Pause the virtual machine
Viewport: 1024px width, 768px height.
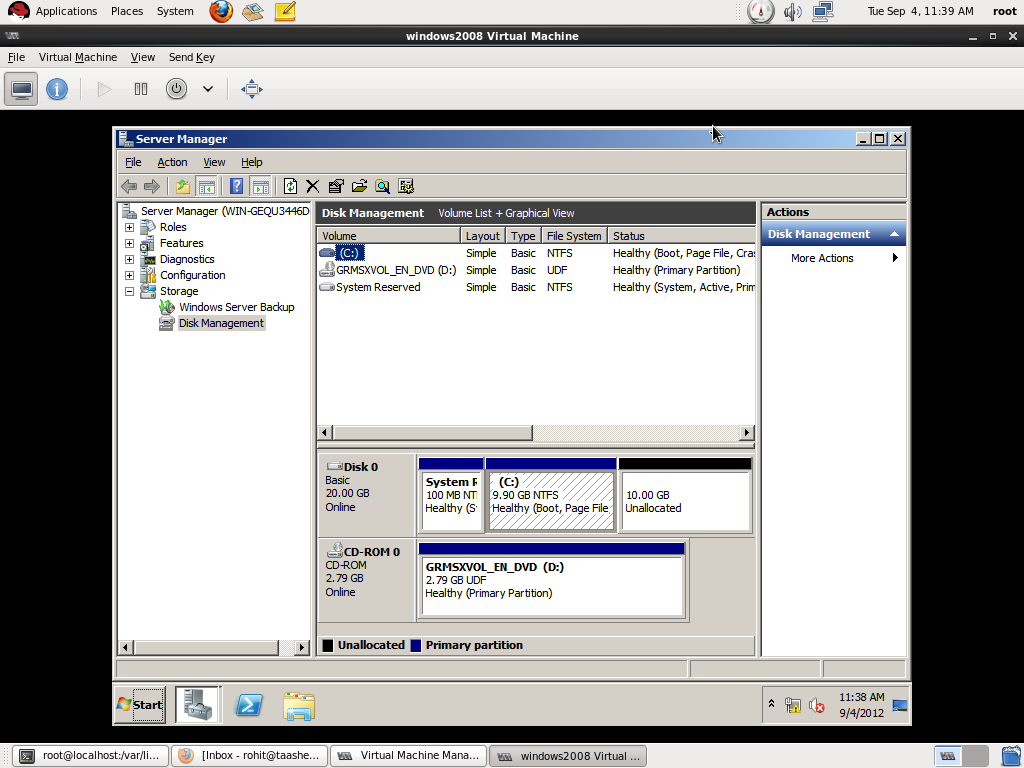point(141,89)
